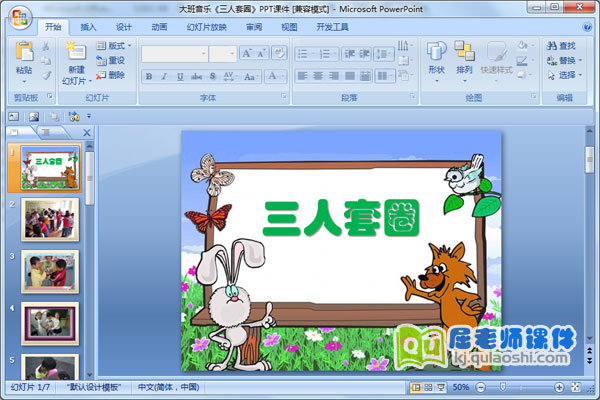Click the Increase Font Size icon
Viewport: 600px width, 400px height.
pos(246,54)
